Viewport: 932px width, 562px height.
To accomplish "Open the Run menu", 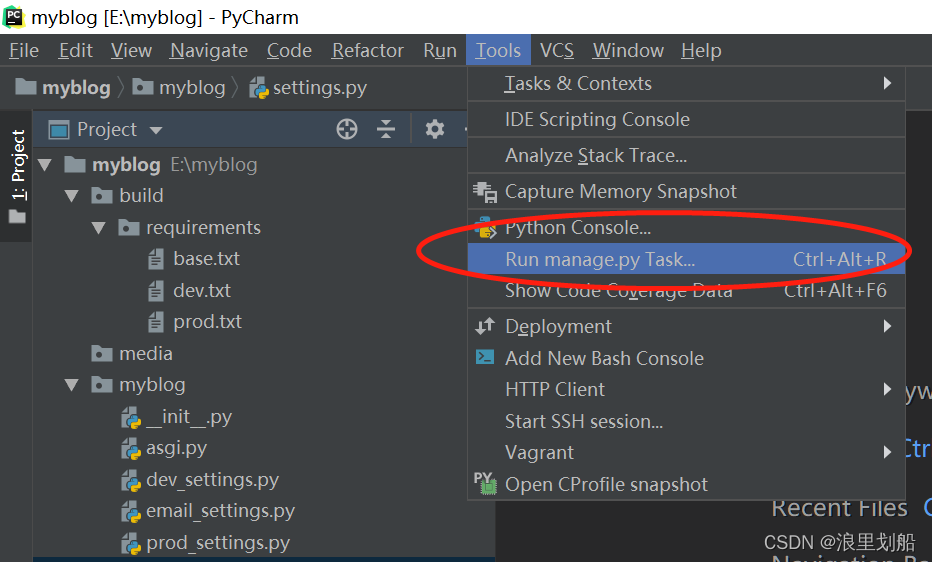I will pos(440,50).
